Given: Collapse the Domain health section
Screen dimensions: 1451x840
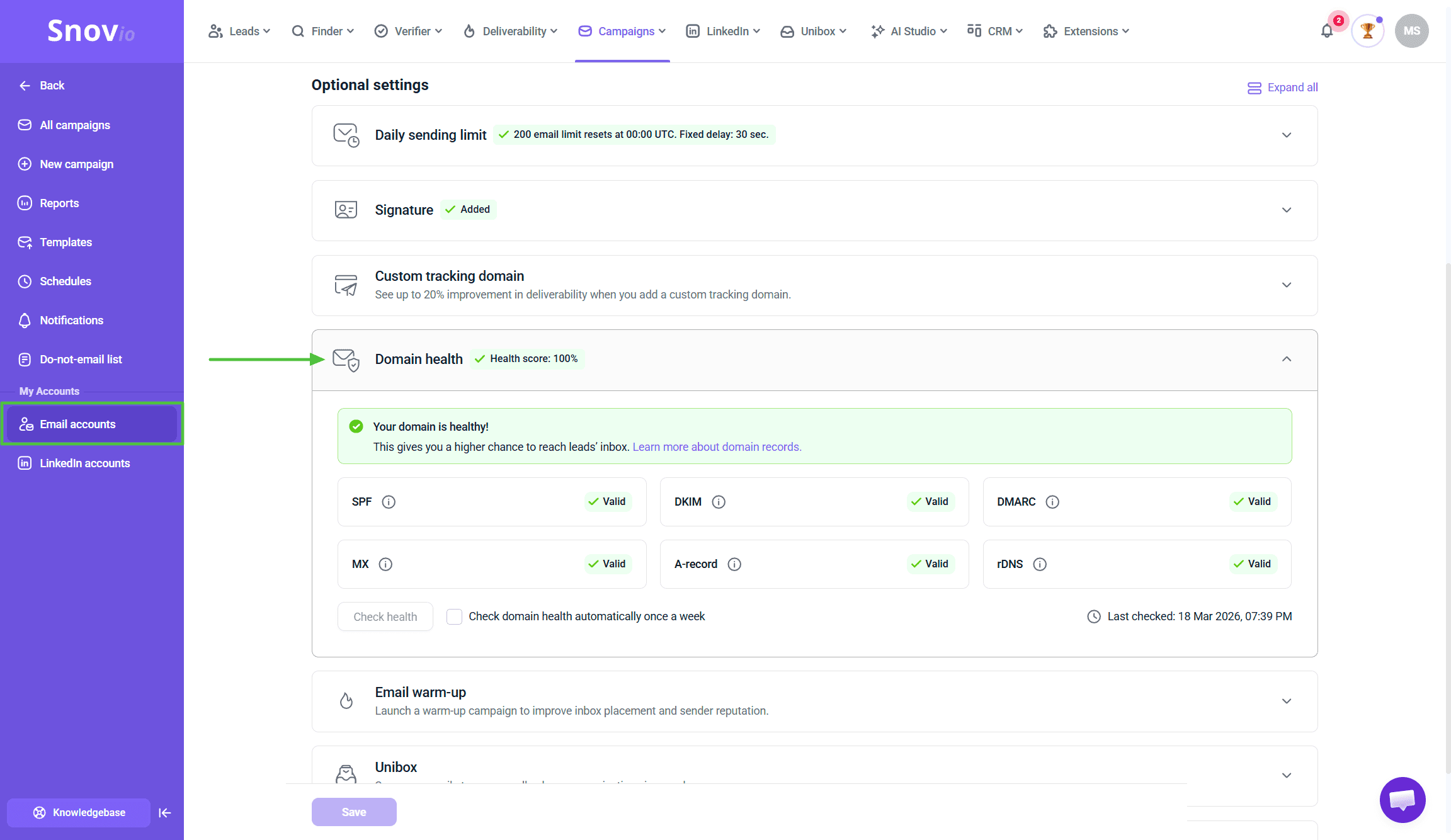Looking at the screenshot, I should pos(1286,359).
